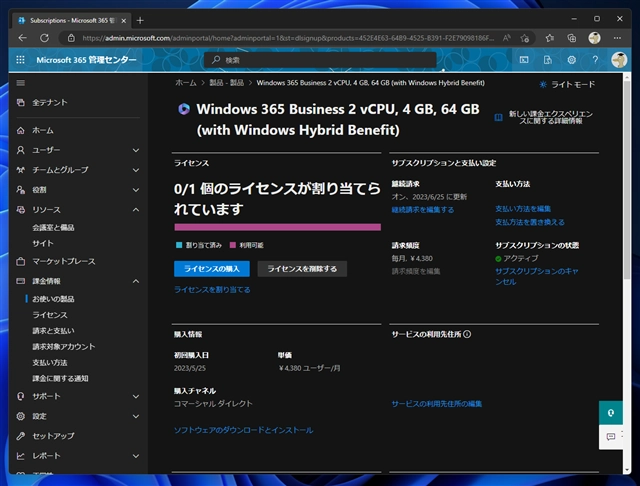Click the ユーザー person icon in sidebar

(x=20, y=150)
